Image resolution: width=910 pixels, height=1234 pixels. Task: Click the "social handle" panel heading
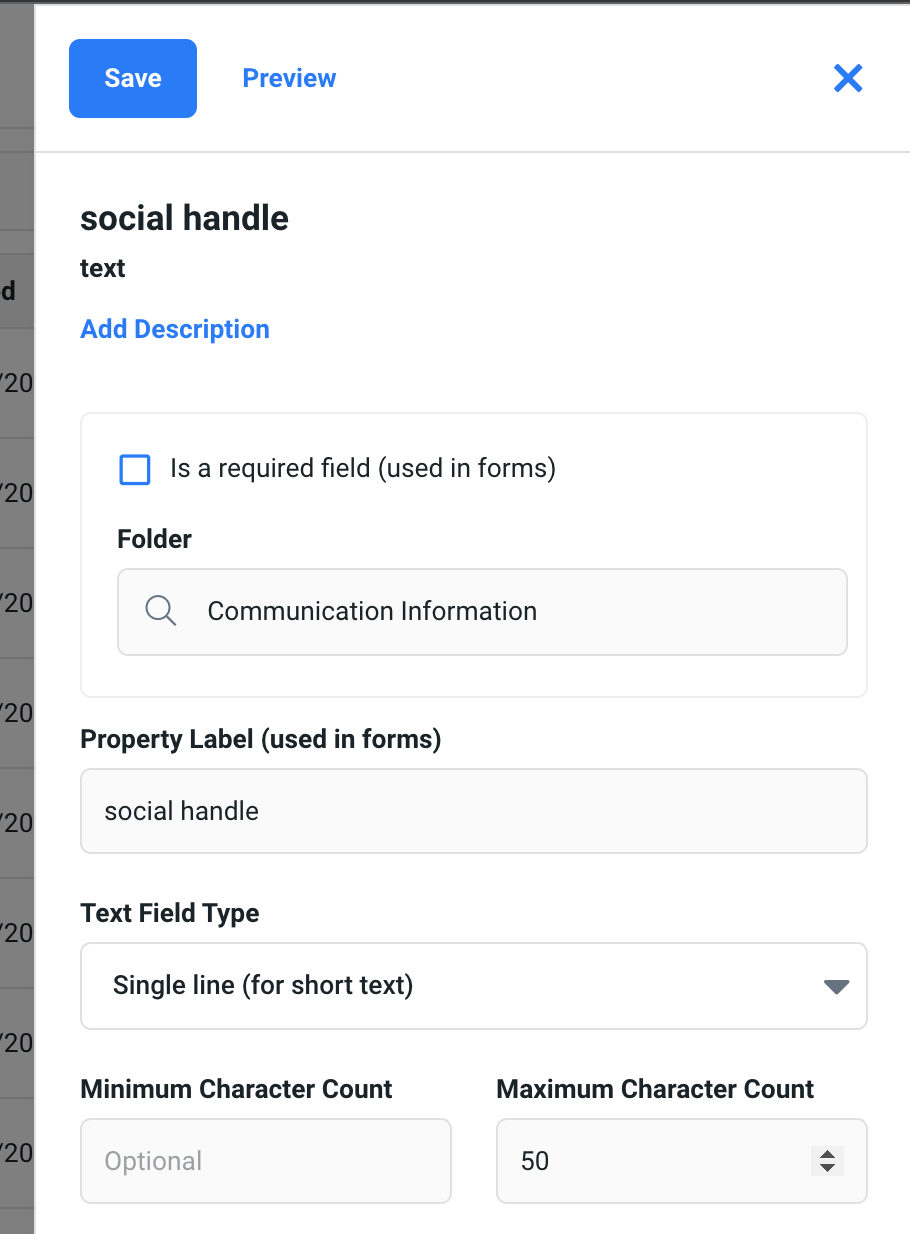pos(185,218)
